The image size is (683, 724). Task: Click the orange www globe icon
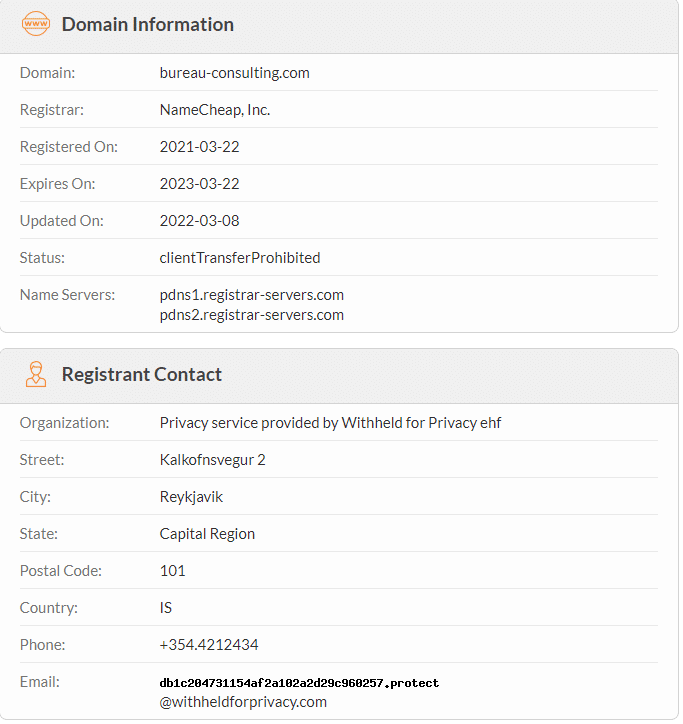(36, 24)
